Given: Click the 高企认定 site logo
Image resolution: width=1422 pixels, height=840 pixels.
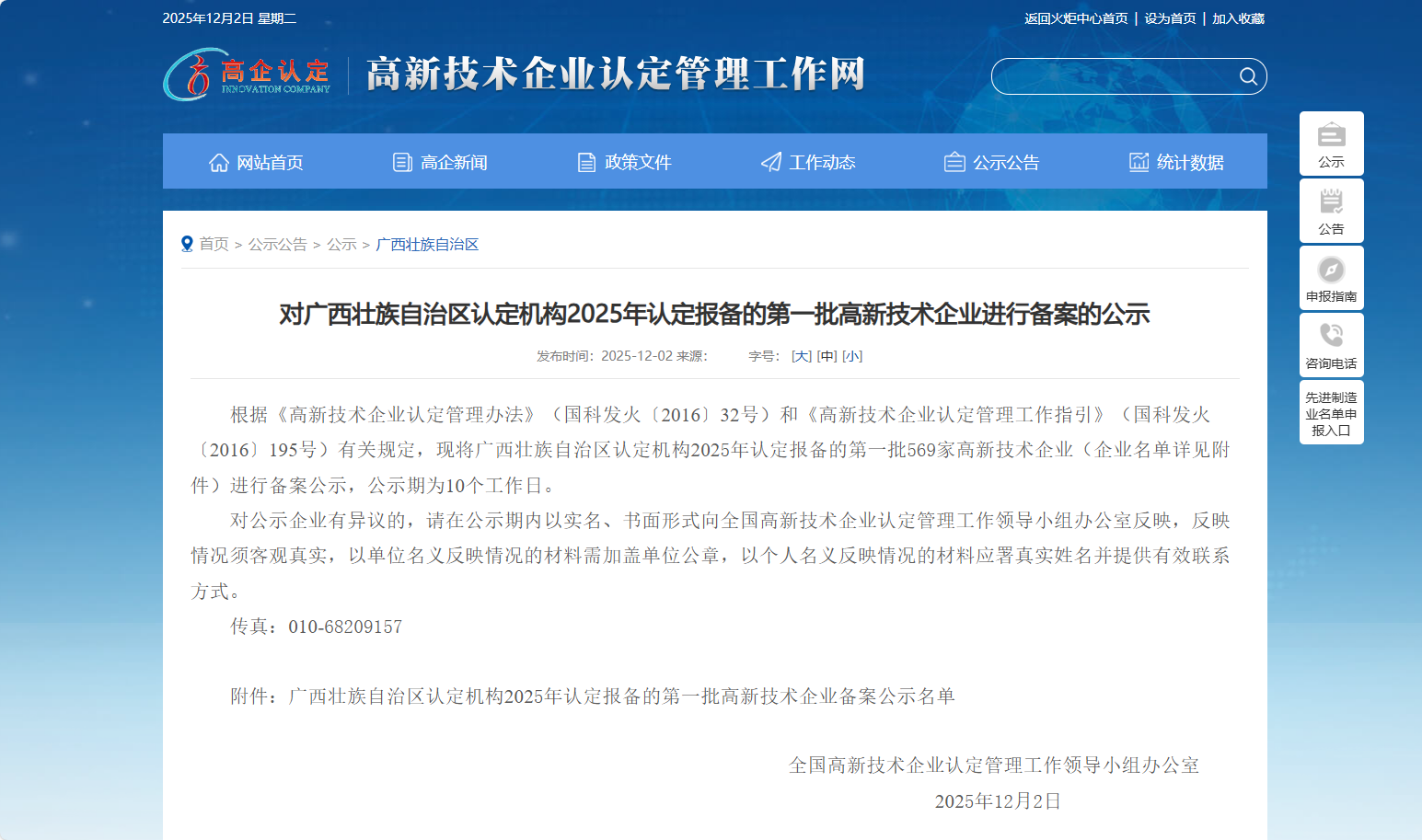Looking at the screenshot, I should [x=247, y=75].
